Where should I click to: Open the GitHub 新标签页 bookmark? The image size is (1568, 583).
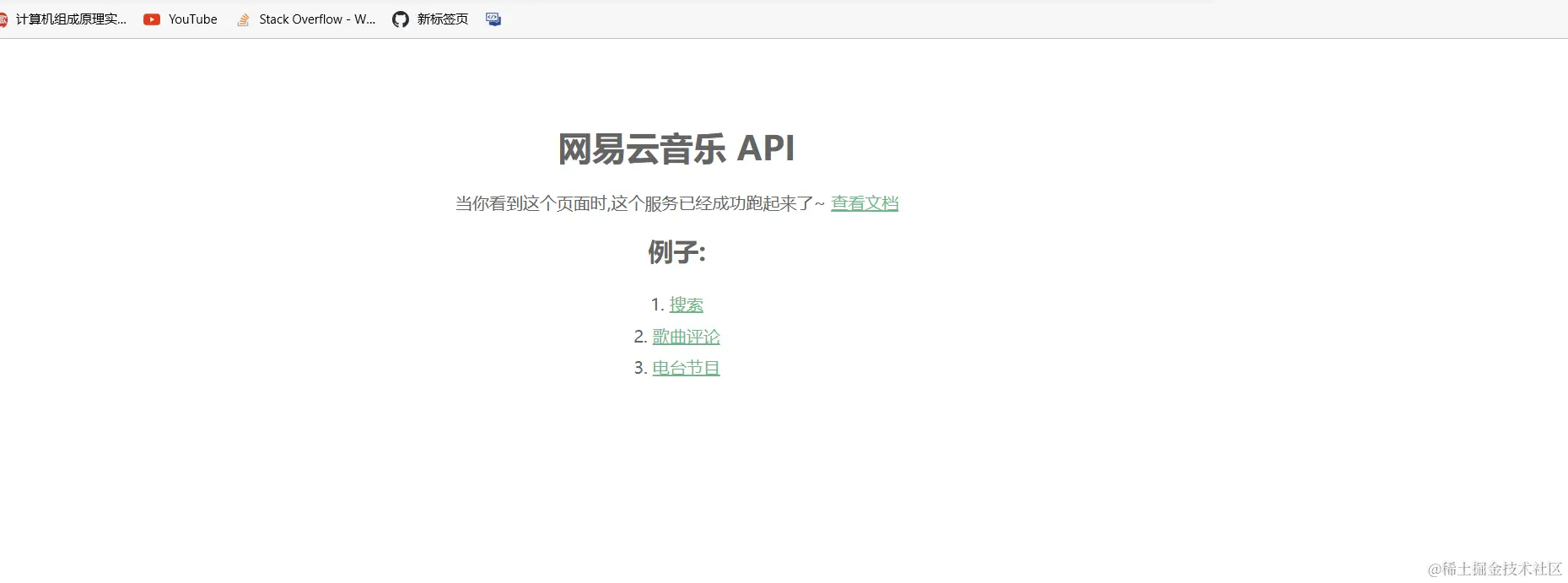click(430, 19)
